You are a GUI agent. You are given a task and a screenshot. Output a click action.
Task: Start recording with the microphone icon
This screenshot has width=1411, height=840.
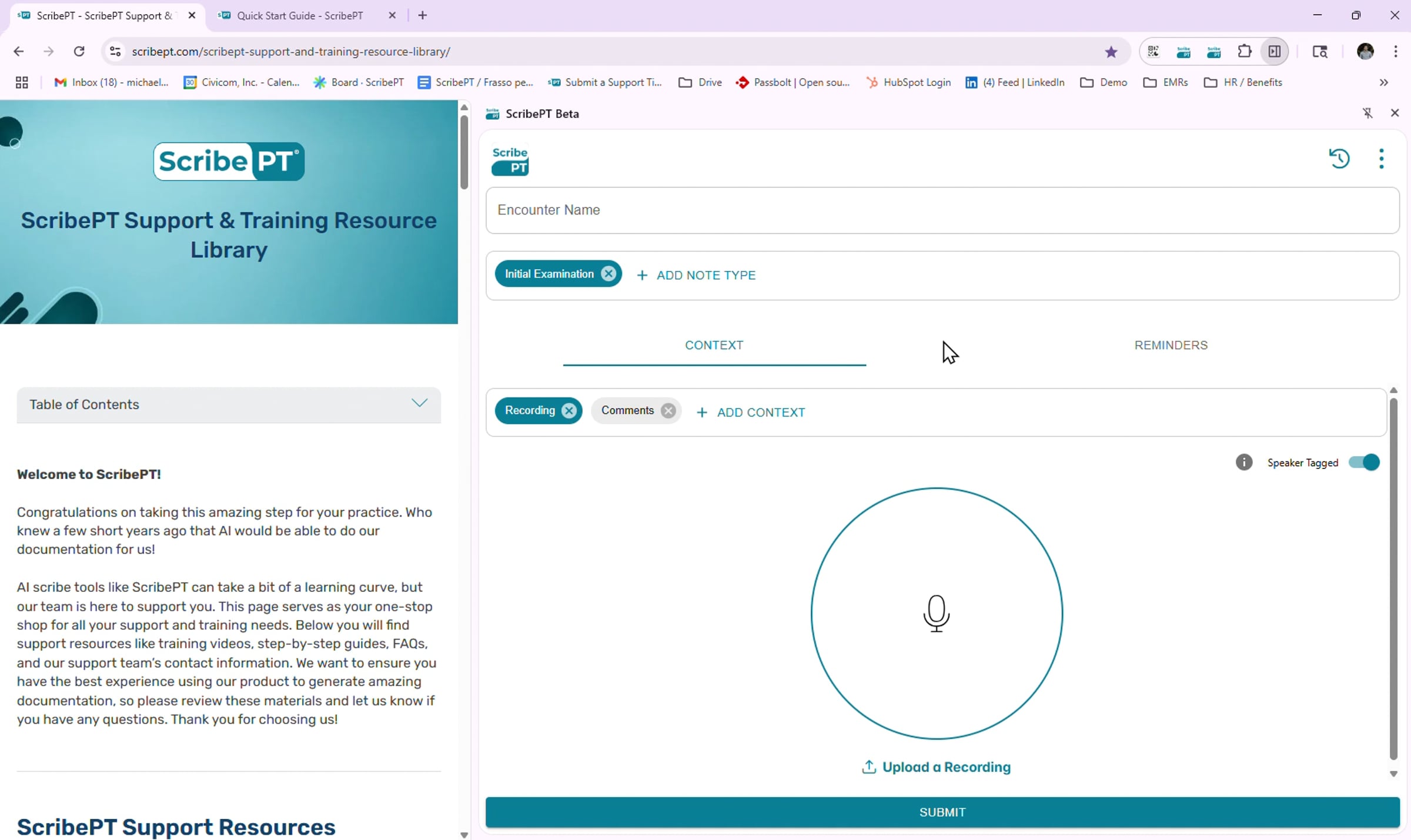pyautogui.click(x=937, y=613)
